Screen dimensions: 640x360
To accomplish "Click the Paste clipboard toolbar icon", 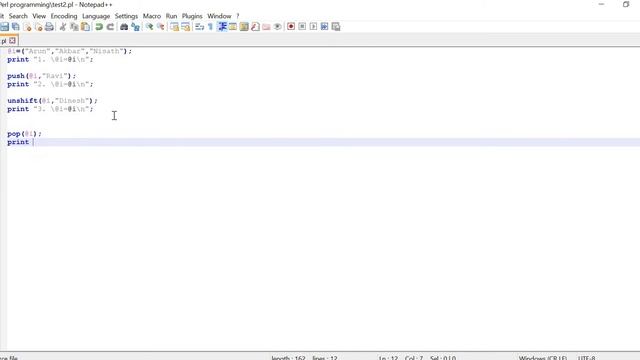I will point(85,27).
